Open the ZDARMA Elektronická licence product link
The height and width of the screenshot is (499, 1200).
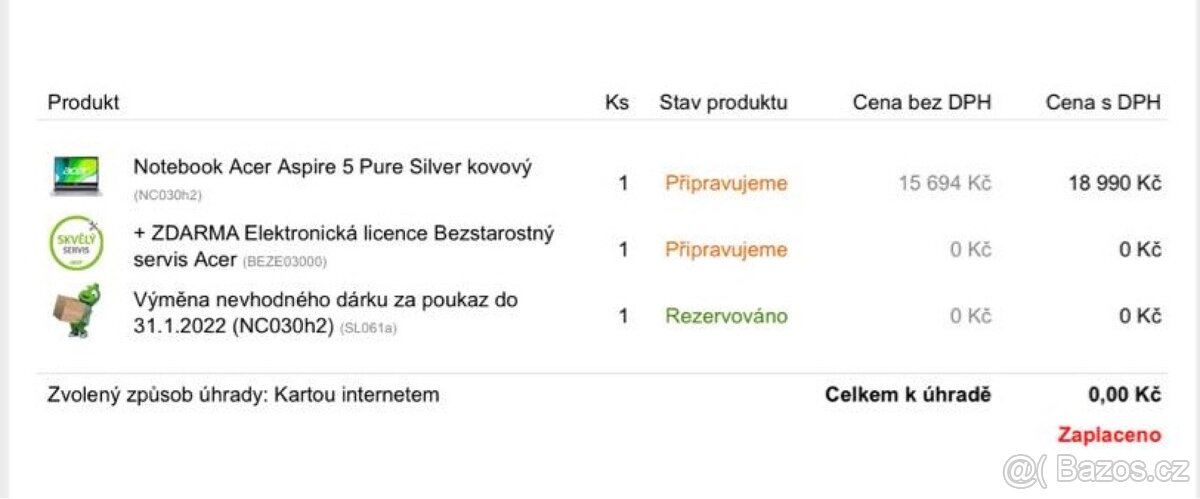pyautogui.click(x=343, y=246)
